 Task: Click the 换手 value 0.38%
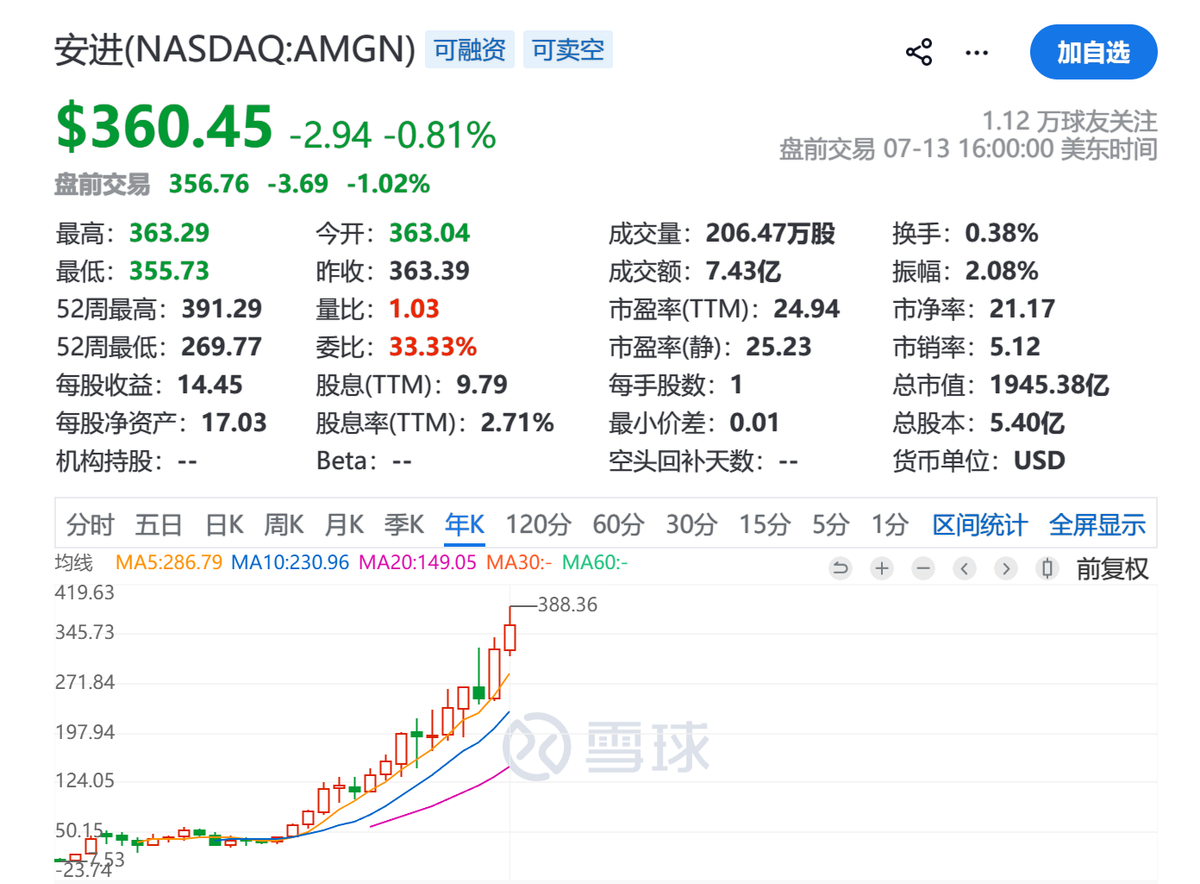[1001, 233]
